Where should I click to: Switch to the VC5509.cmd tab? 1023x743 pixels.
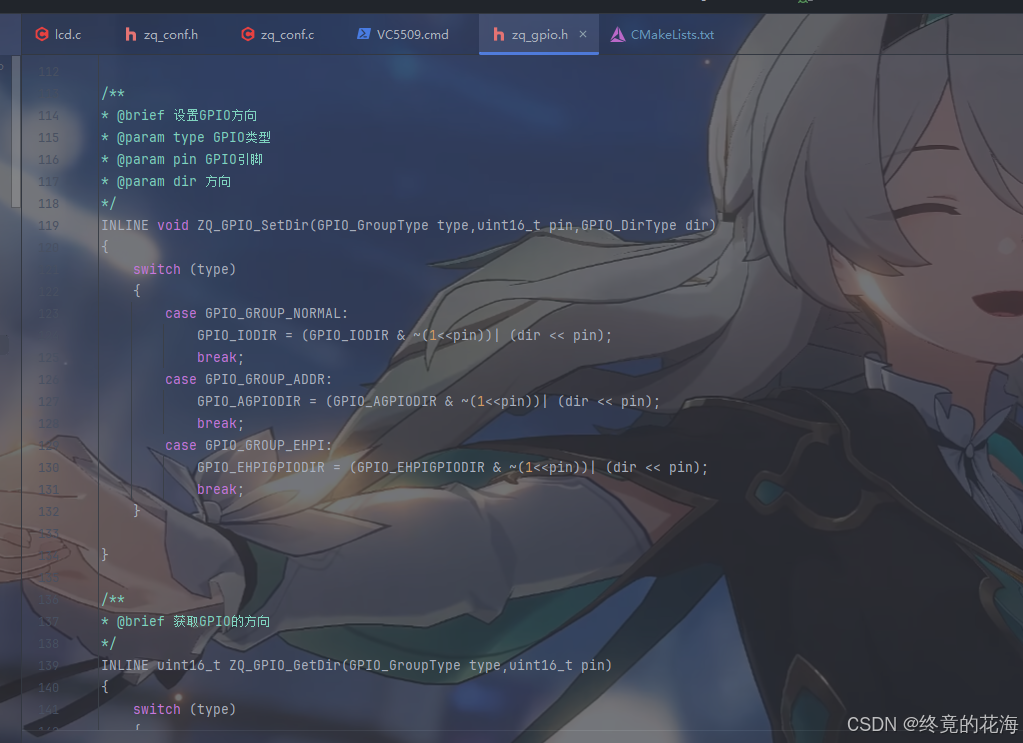click(403, 35)
